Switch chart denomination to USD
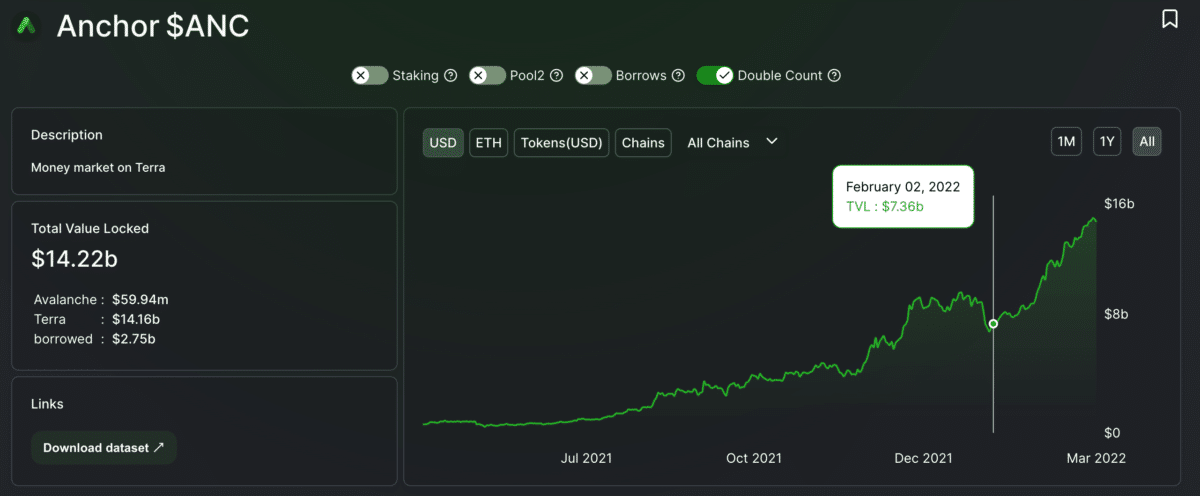This screenshot has width=1200, height=496. tap(443, 142)
